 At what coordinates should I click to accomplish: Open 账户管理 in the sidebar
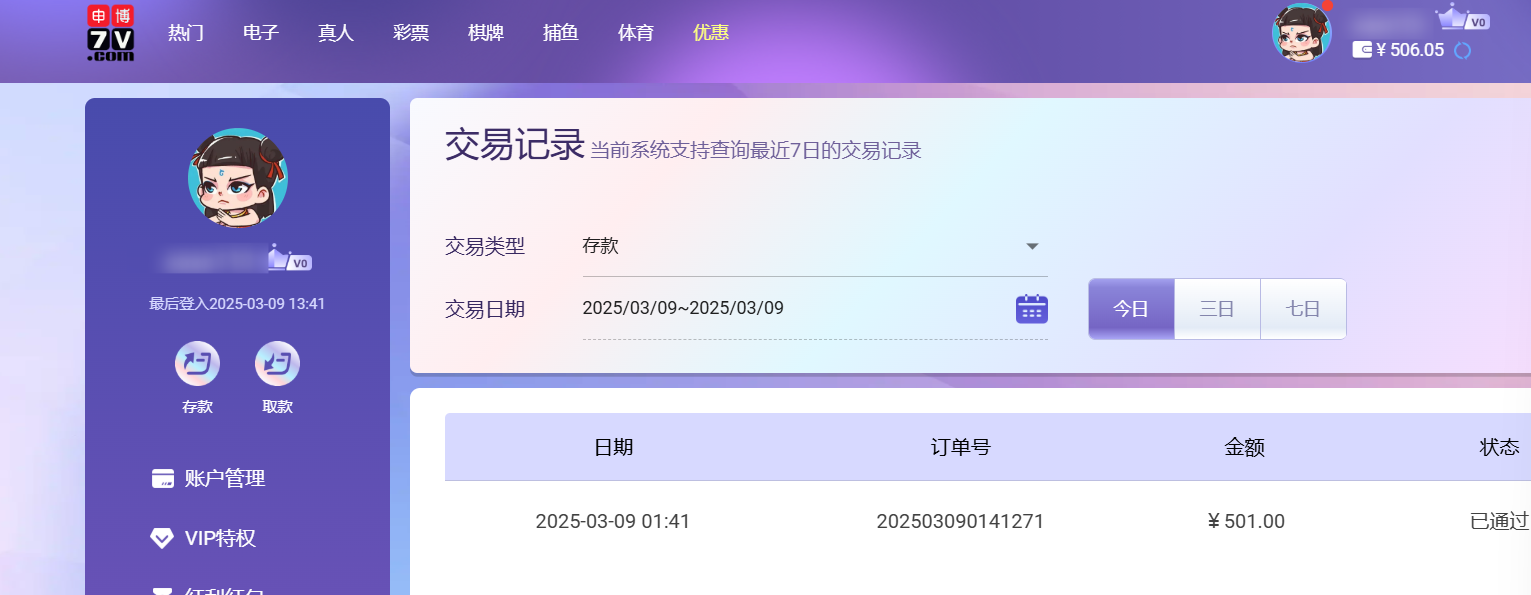(224, 478)
